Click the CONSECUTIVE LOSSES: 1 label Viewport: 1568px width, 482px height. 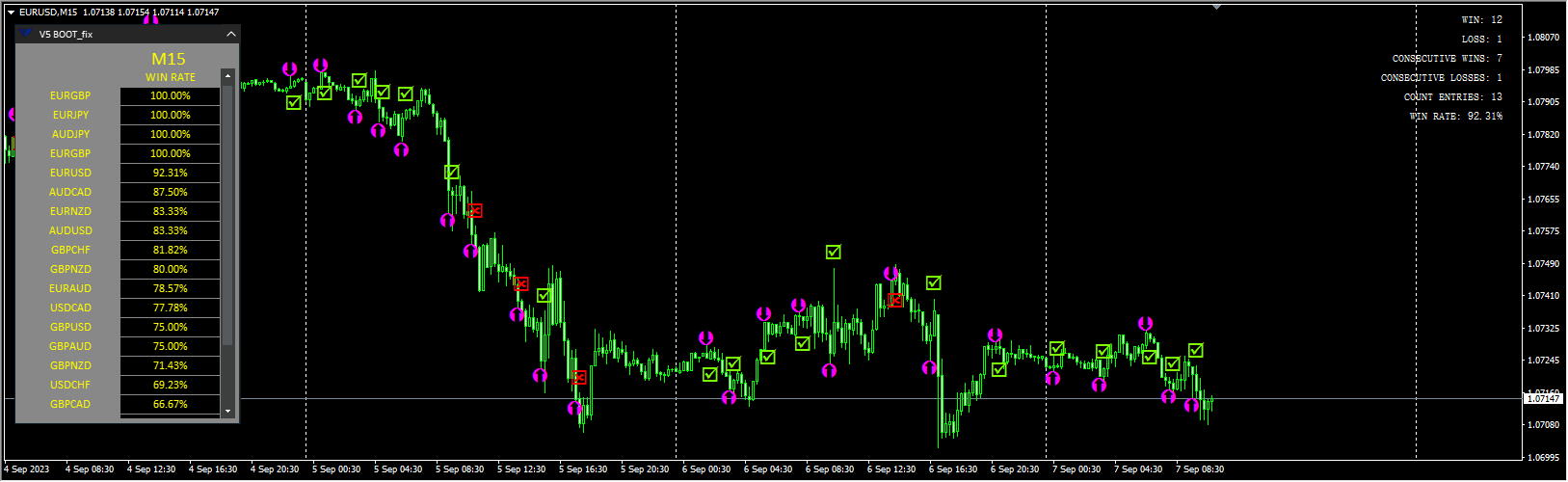point(1441,77)
